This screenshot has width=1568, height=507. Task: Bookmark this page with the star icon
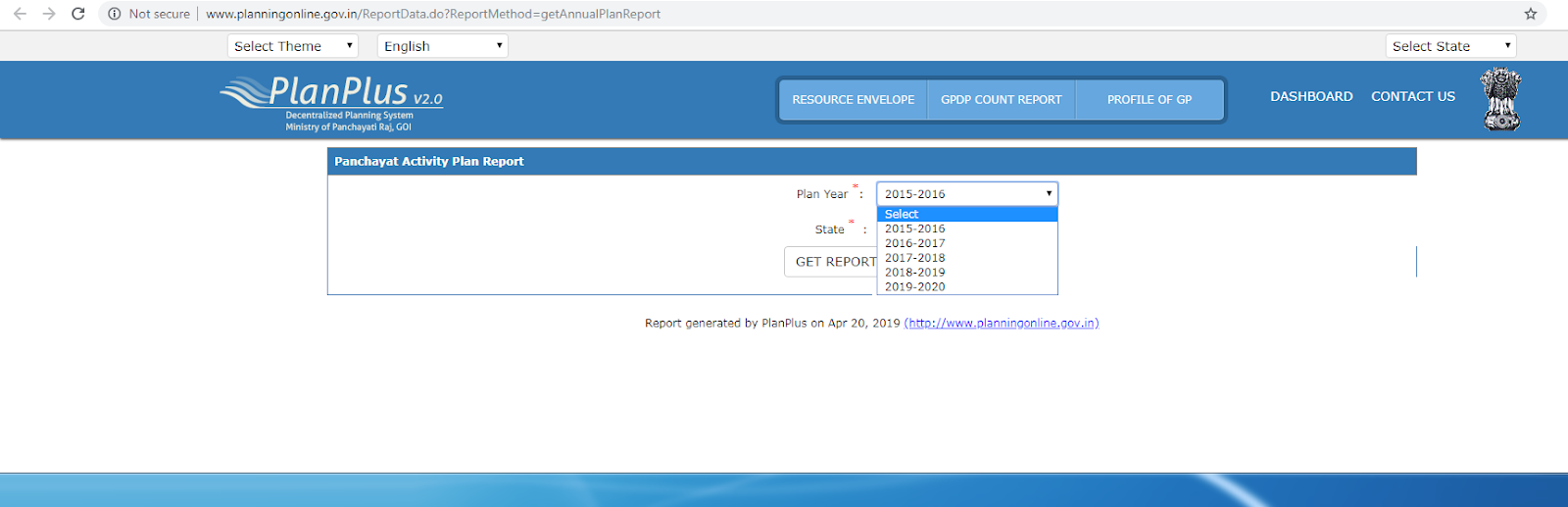point(1531,14)
